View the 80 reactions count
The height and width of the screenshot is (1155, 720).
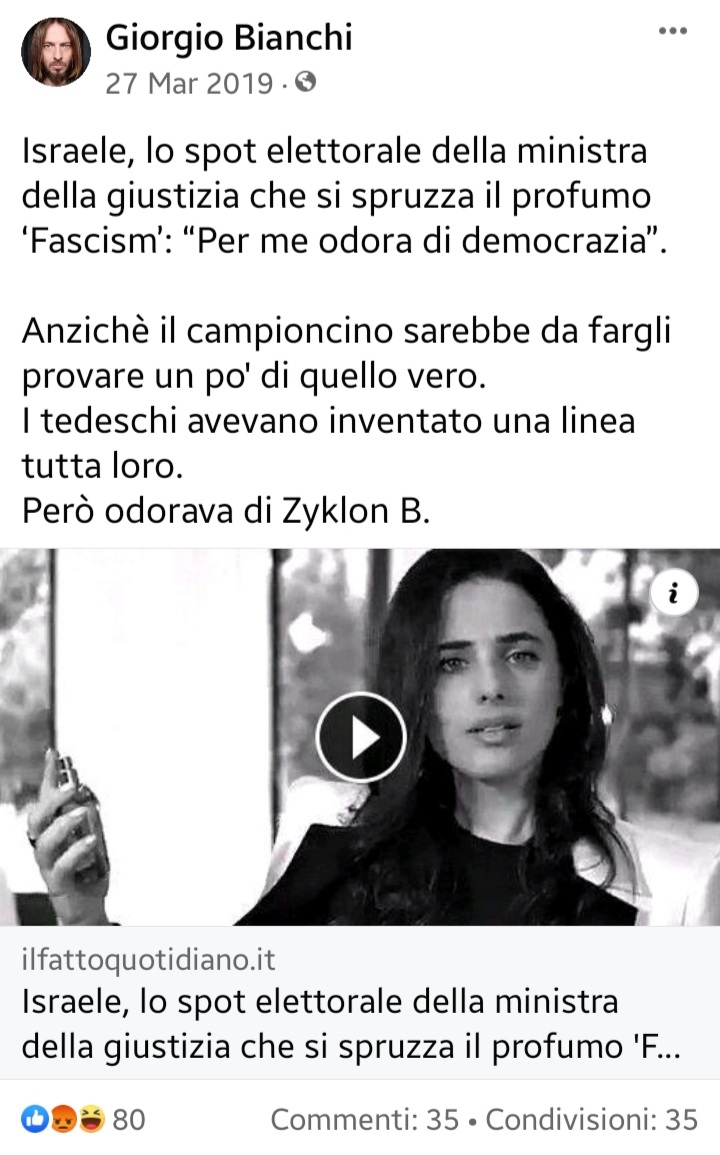click(129, 1120)
